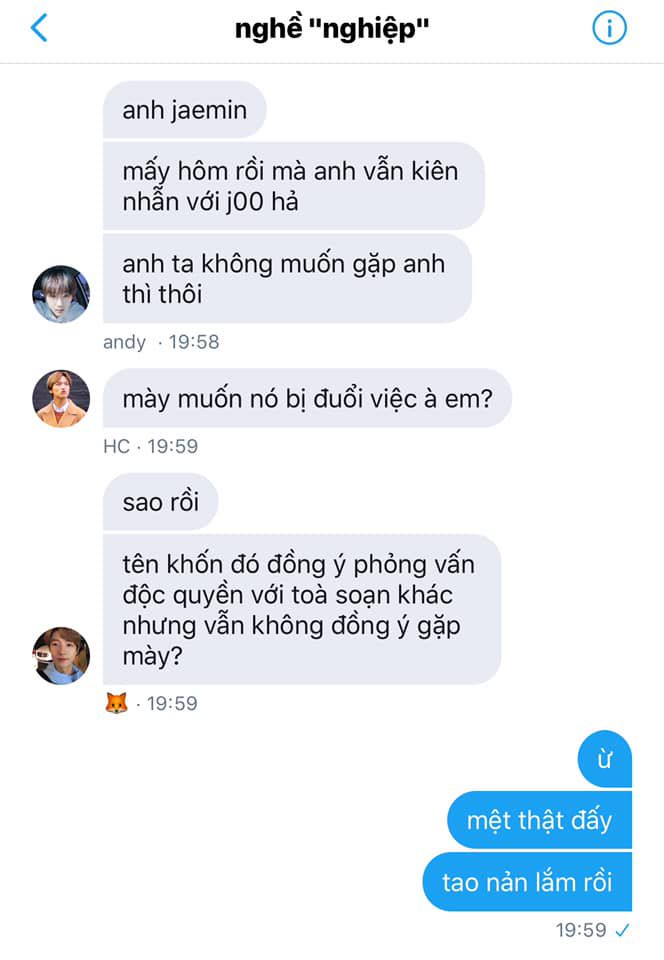Open the fox user's profile avatar
The height and width of the screenshot is (960, 664).
[61, 656]
